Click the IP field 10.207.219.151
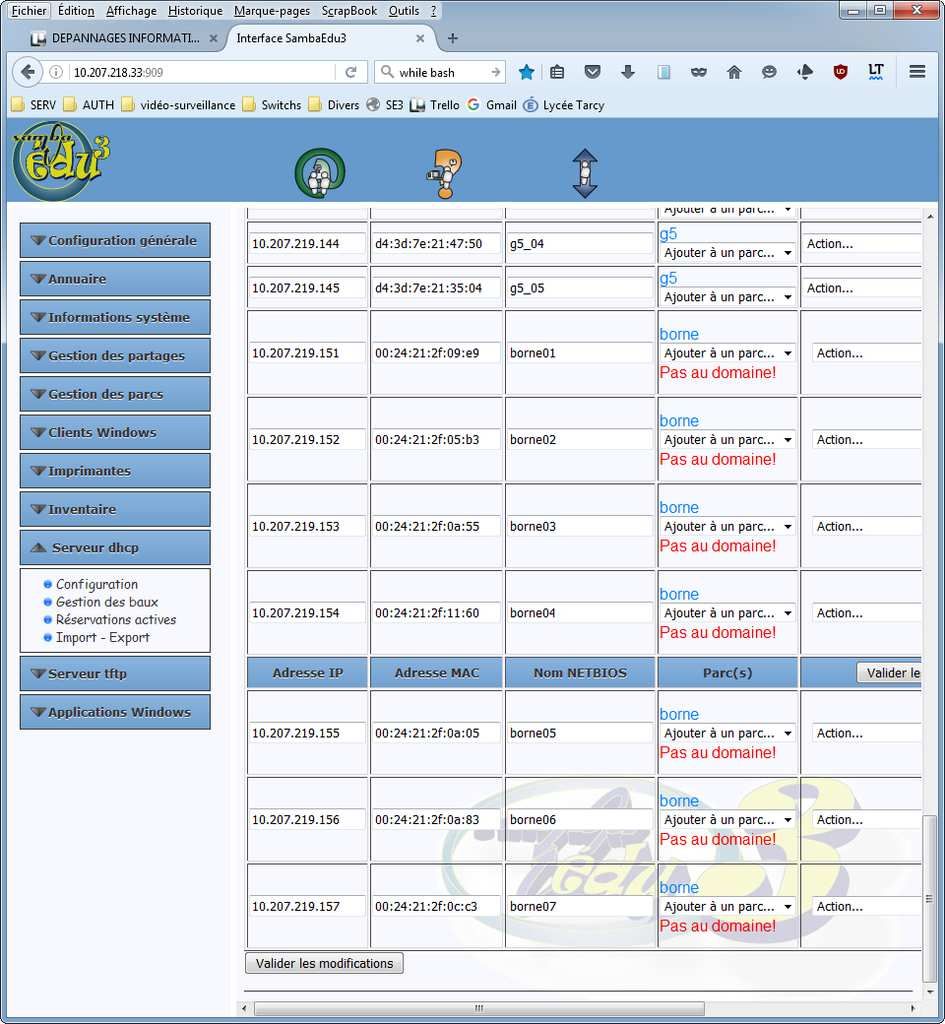This screenshot has height=1024, width=945. [x=308, y=353]
